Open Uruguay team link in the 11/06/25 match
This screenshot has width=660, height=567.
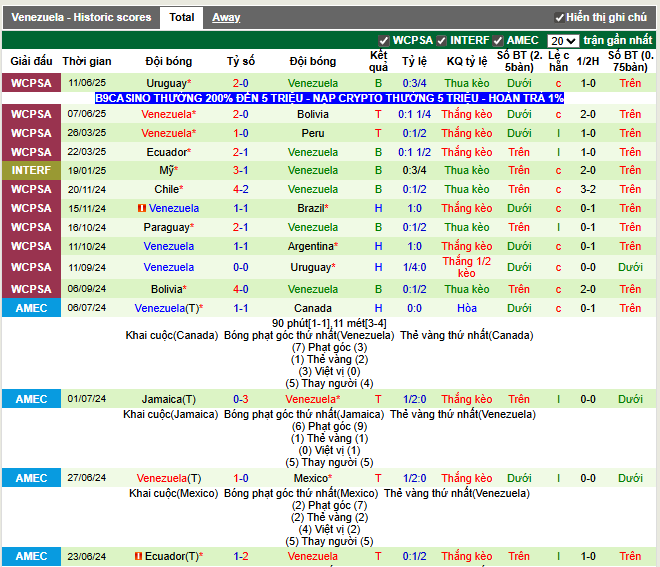(169, 83)
